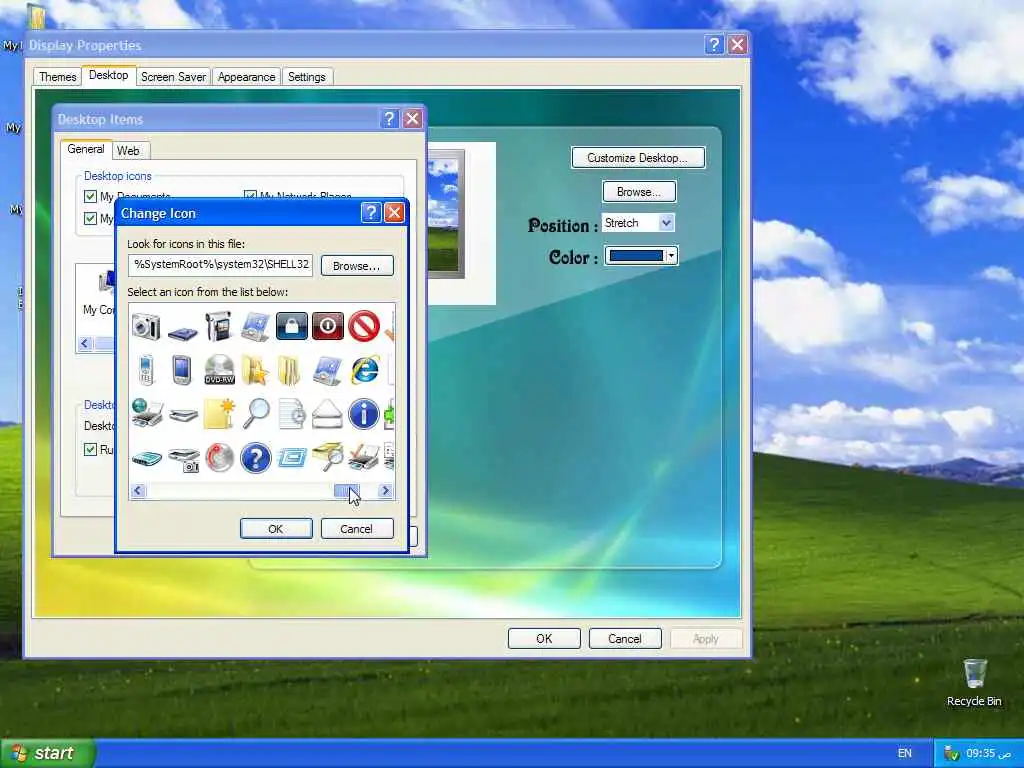Screen dimensions: 1024x768
Task: Choose the teal network router icon
Action: [146, 458]
